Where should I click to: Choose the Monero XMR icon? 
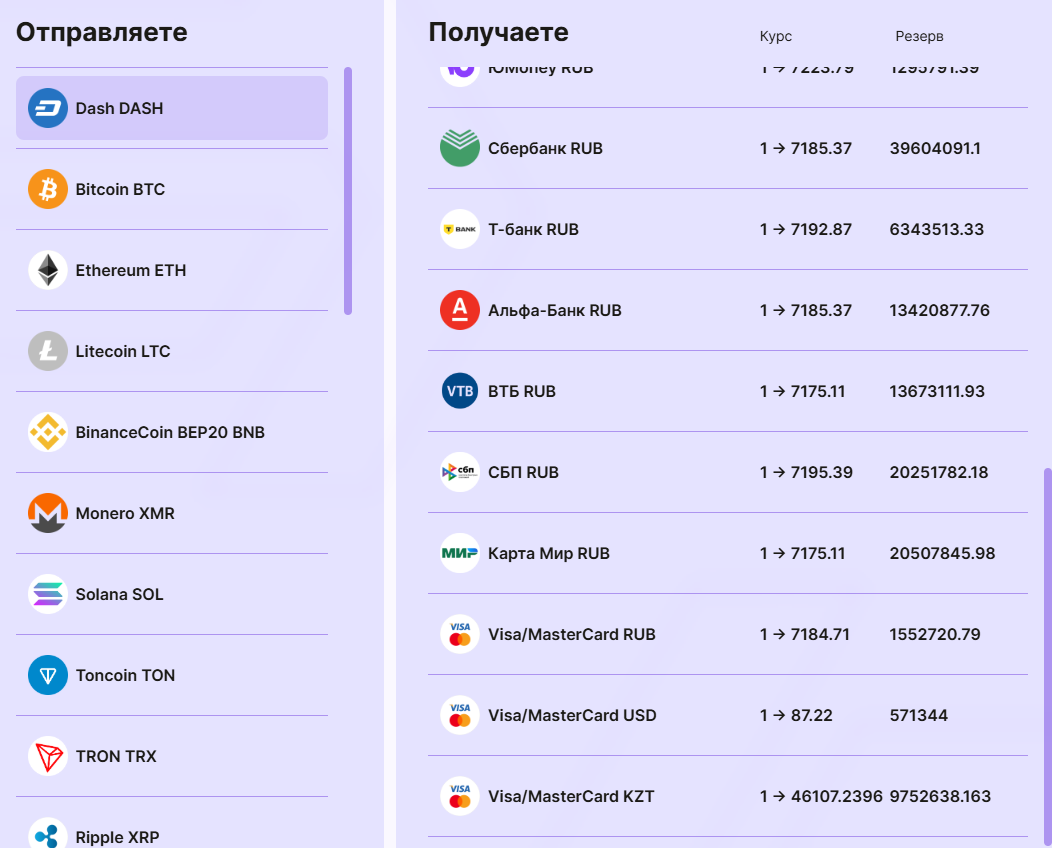coord(48,513)
